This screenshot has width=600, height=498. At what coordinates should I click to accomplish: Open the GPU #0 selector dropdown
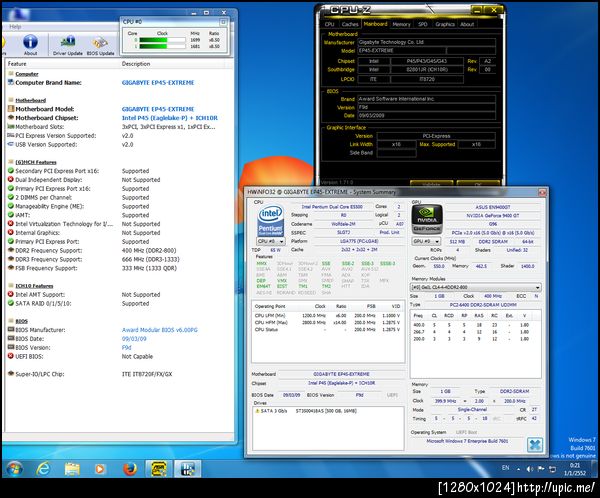point(426,241)
